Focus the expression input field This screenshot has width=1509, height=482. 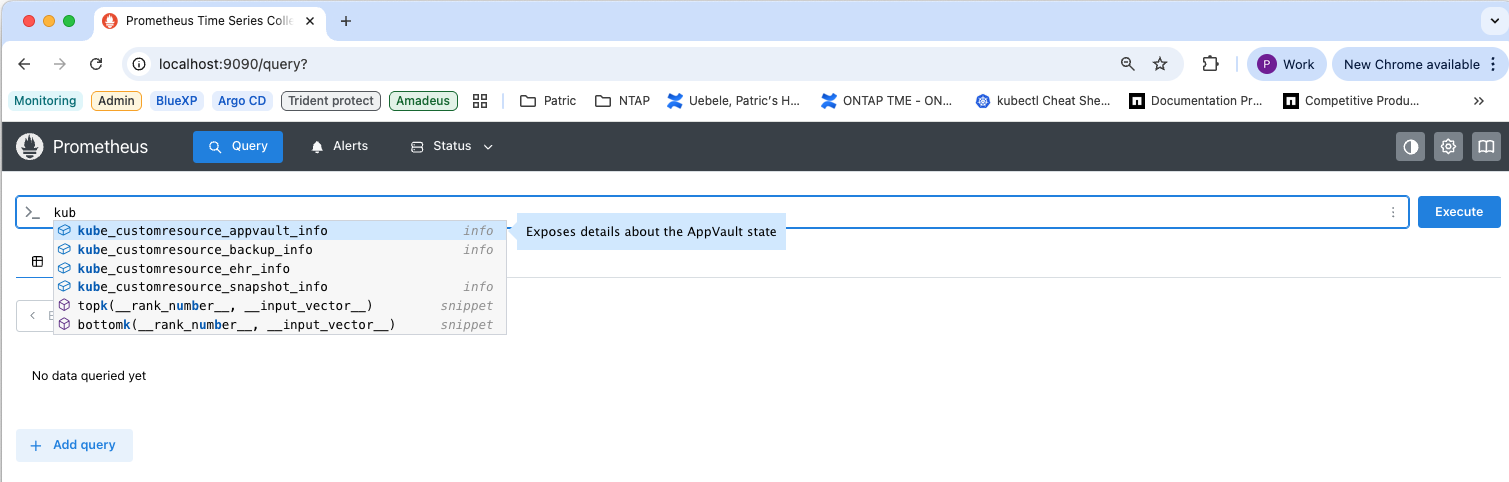[712, 212]
